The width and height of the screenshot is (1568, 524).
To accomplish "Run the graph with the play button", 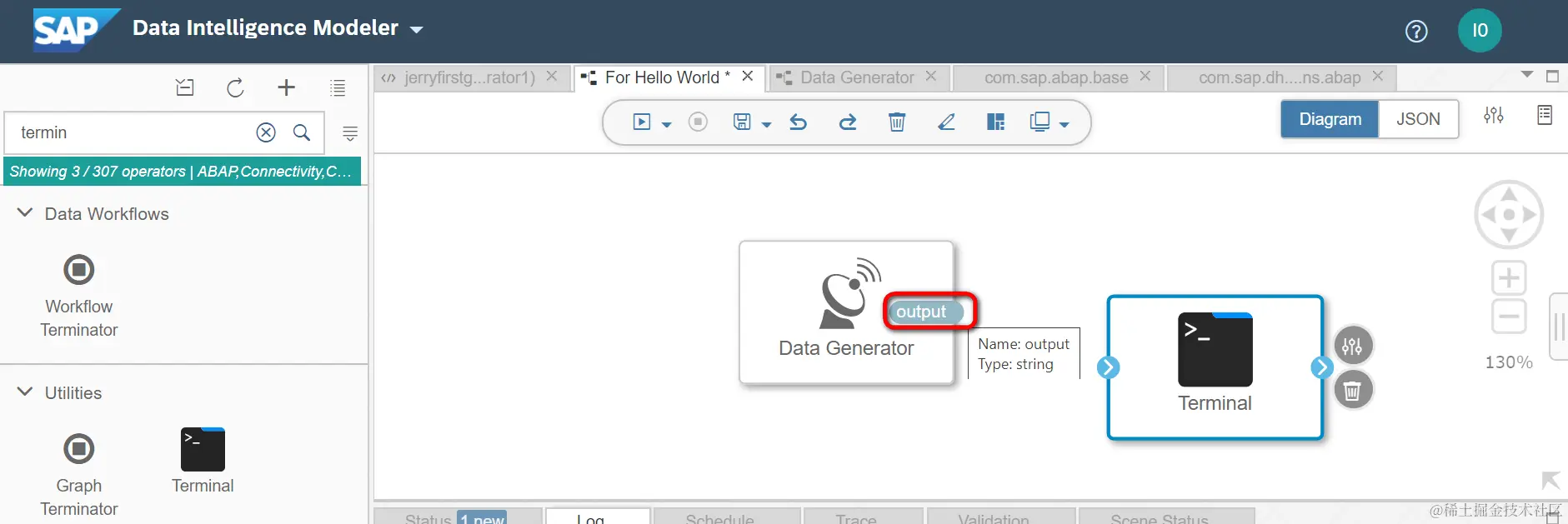I will [641, 122].
